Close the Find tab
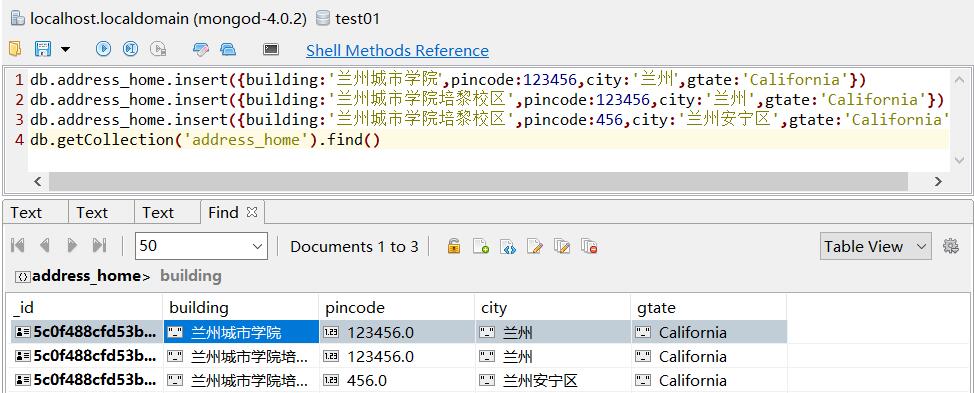 (252, 212)
